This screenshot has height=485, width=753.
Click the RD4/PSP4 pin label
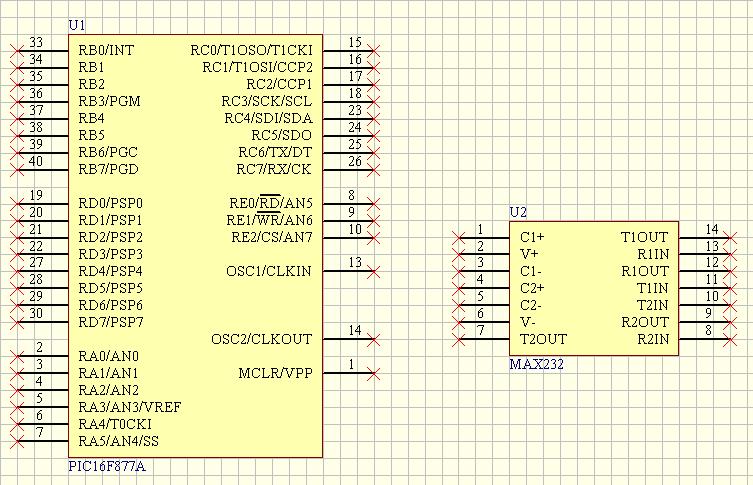coord(110,271)
